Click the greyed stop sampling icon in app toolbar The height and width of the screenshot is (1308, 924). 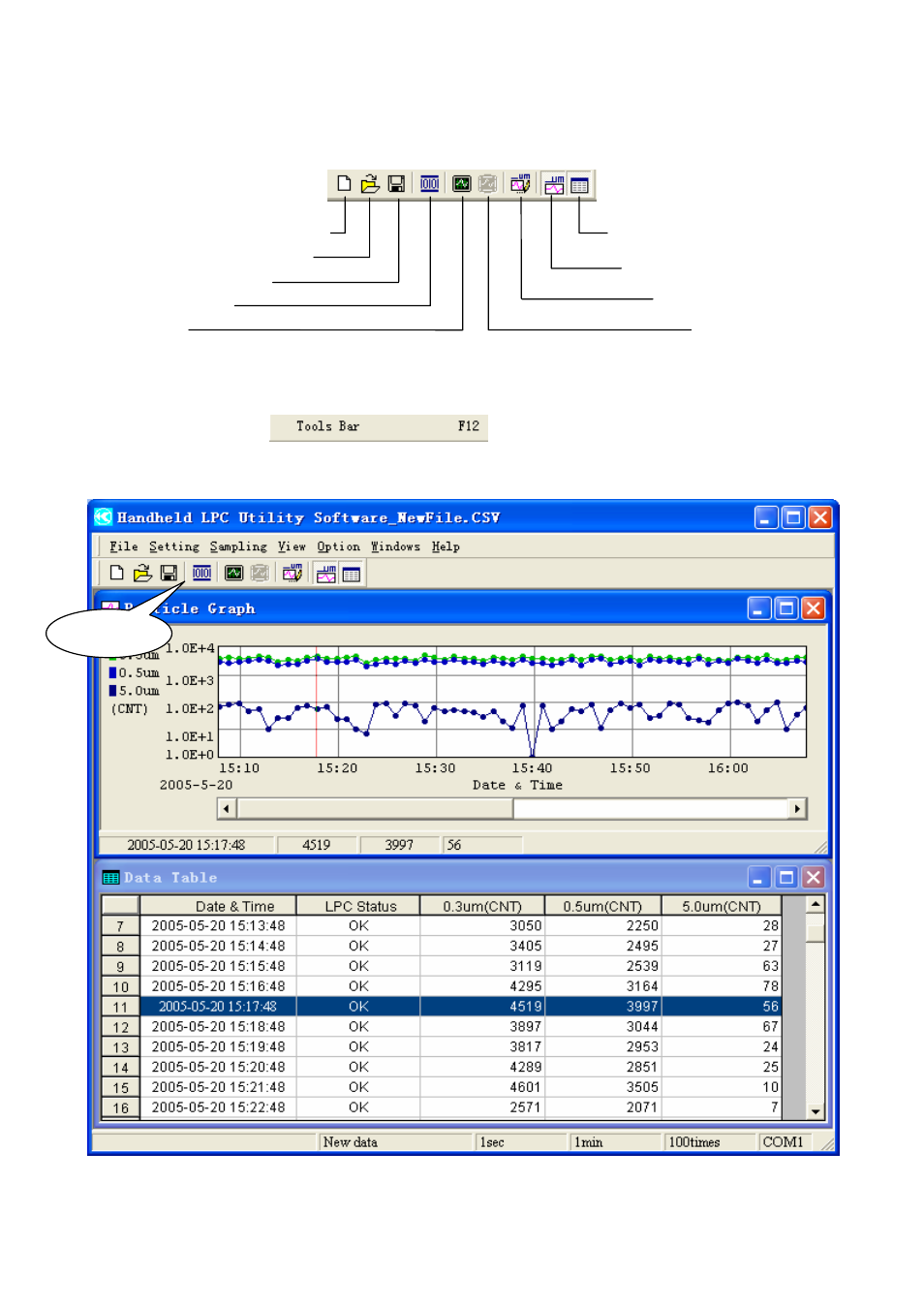260,574
